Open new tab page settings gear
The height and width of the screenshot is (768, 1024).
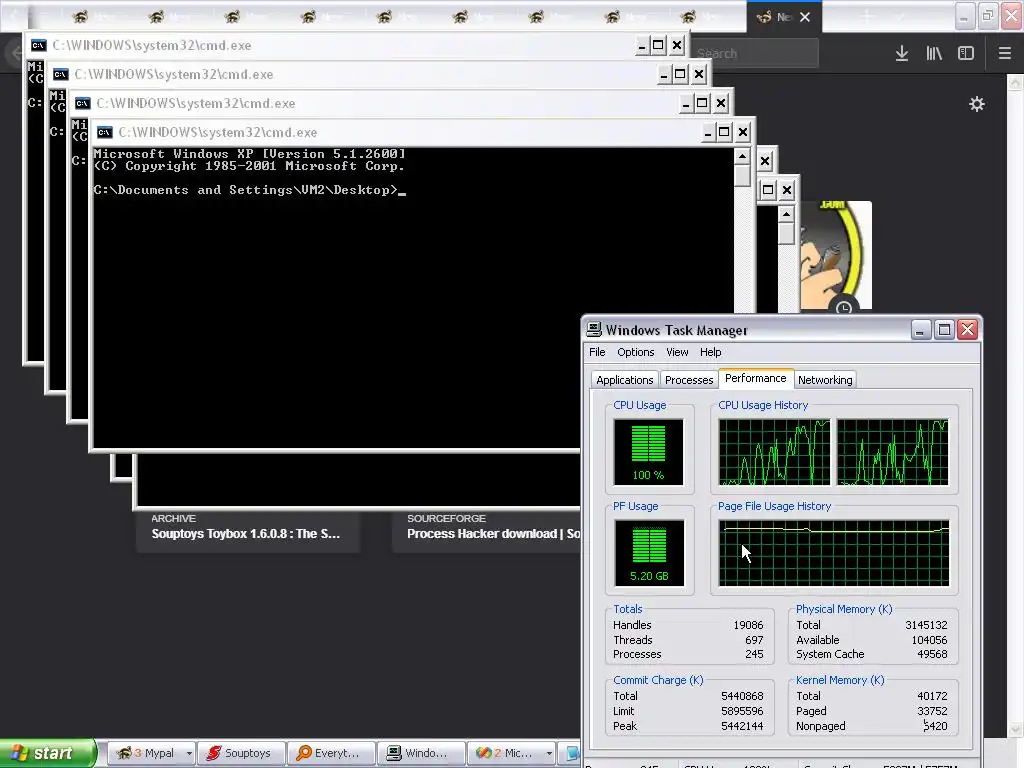[976, 104]
